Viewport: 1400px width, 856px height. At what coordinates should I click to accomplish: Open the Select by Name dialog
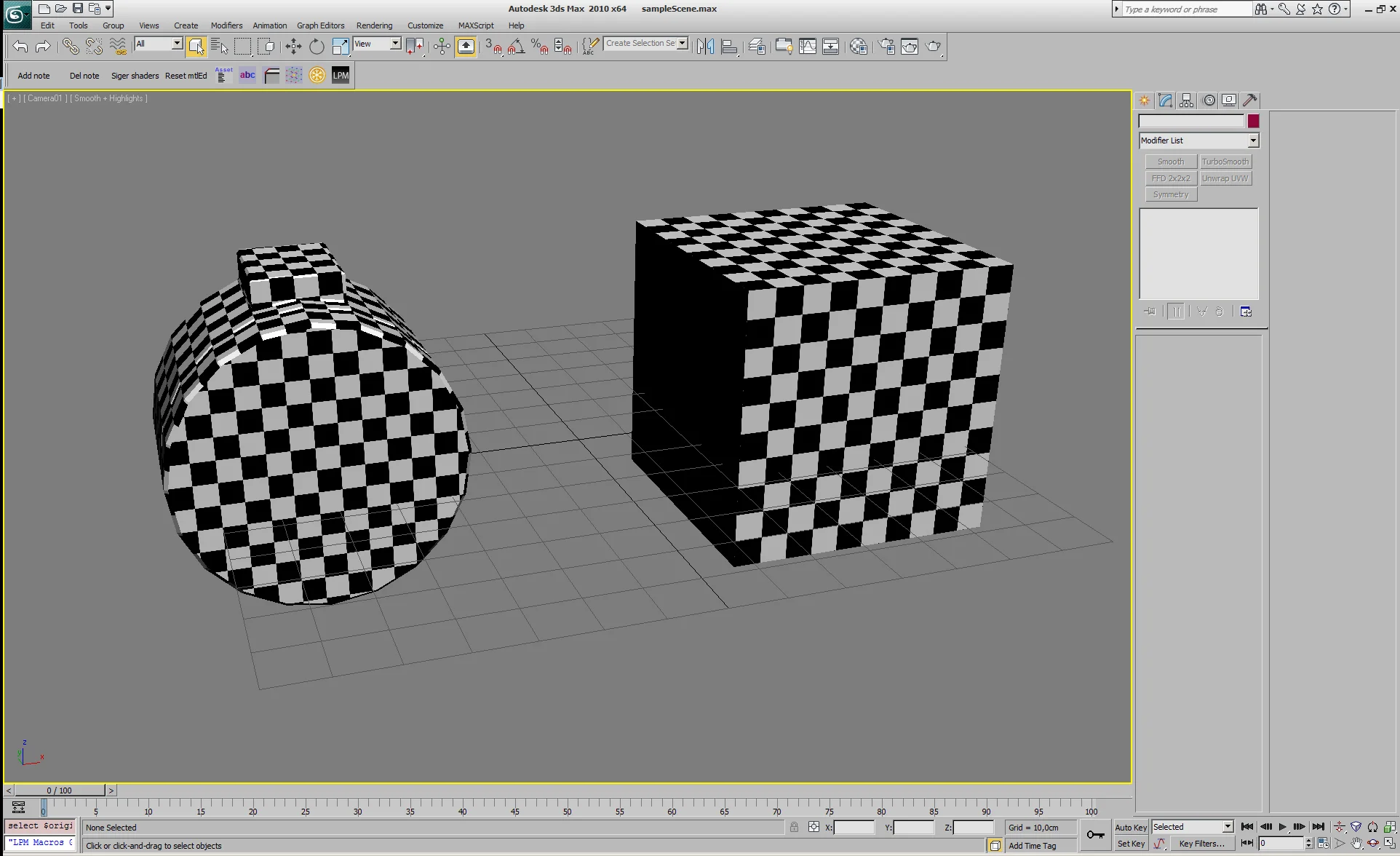(x=219, y=47)
